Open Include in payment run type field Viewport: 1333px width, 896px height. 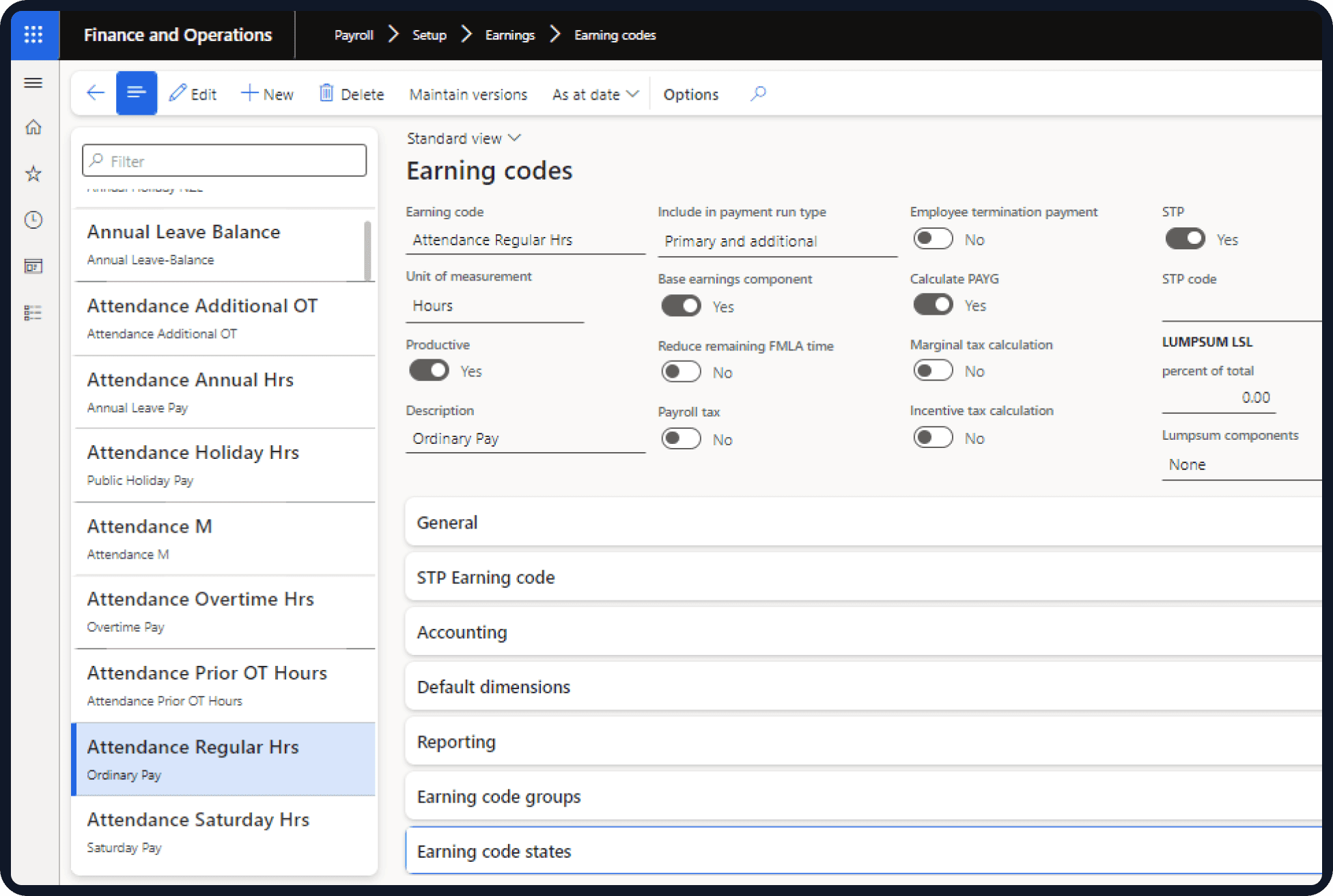pos(777,242)
